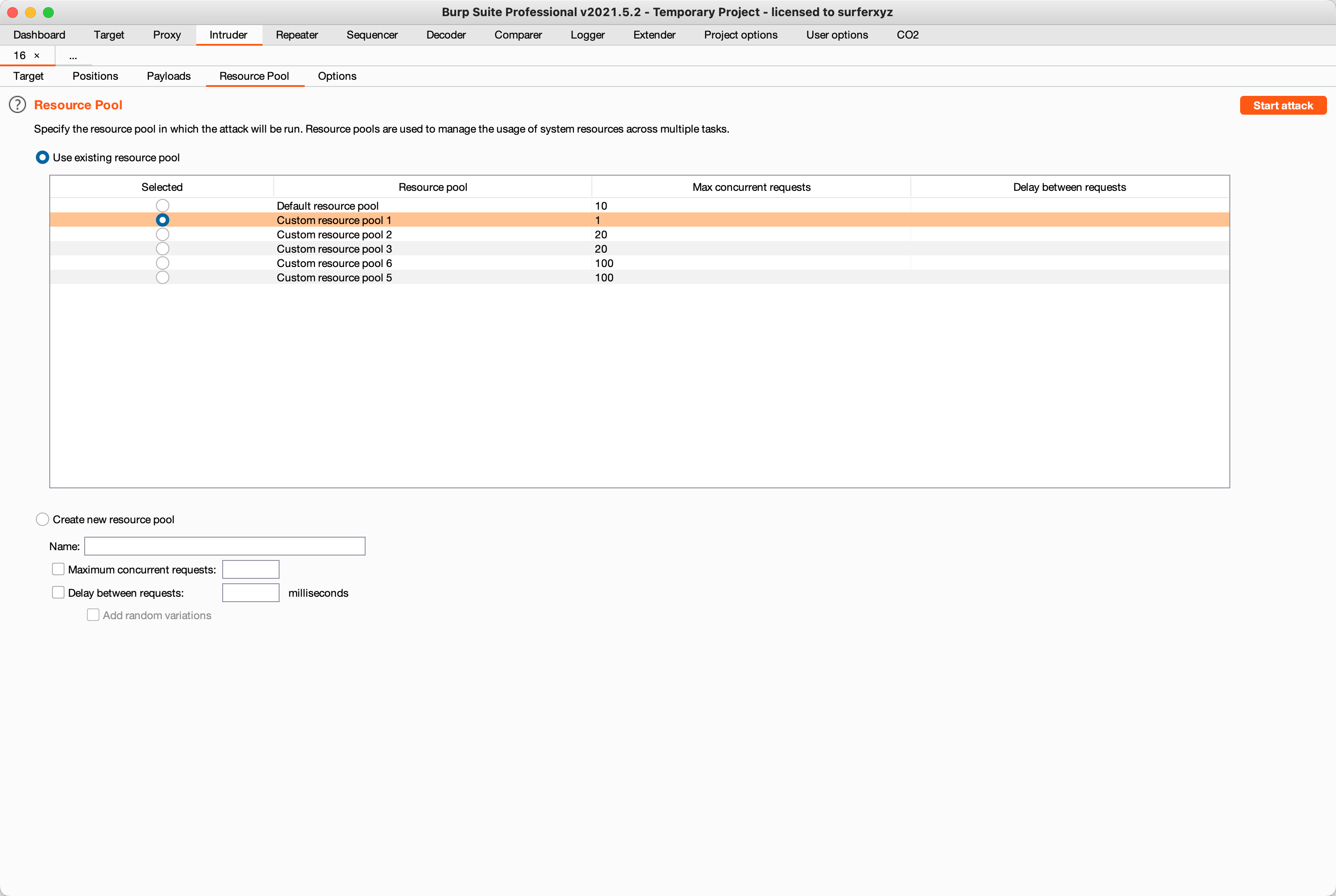
Task: Choose Create new resource pool option
Action: [x=42, y=519]
